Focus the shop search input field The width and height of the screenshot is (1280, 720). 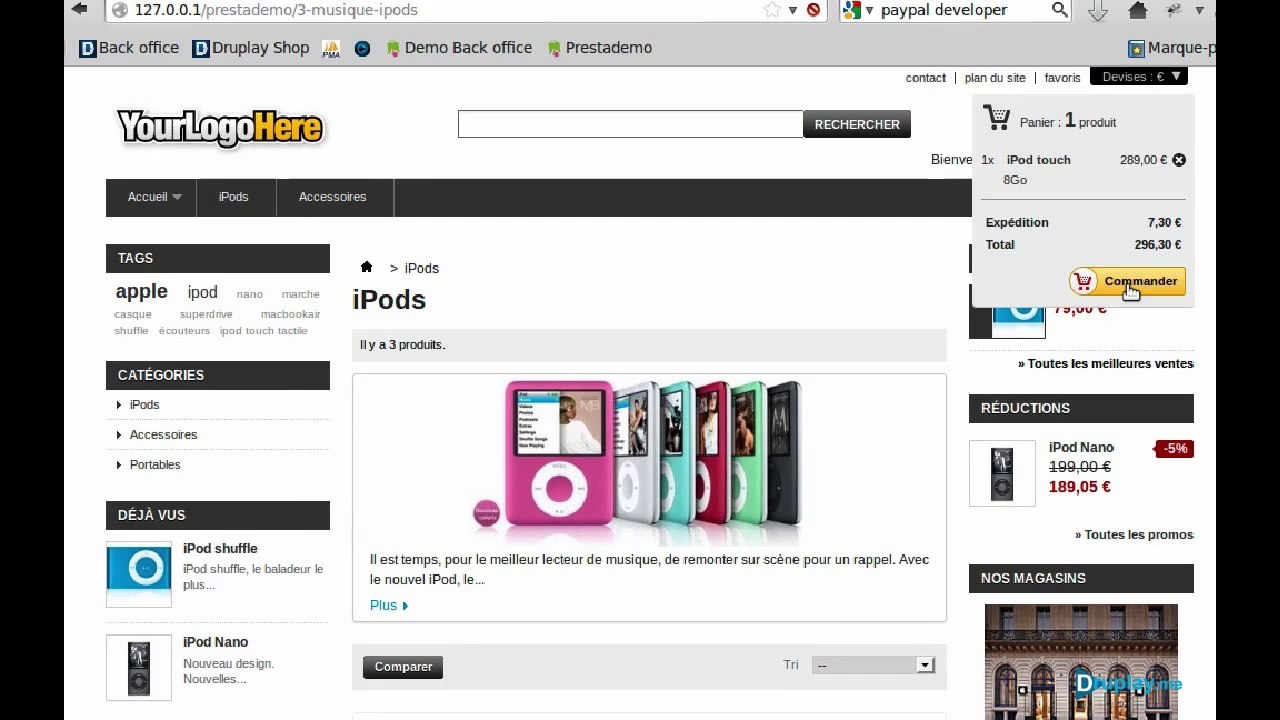coord(630,124)
